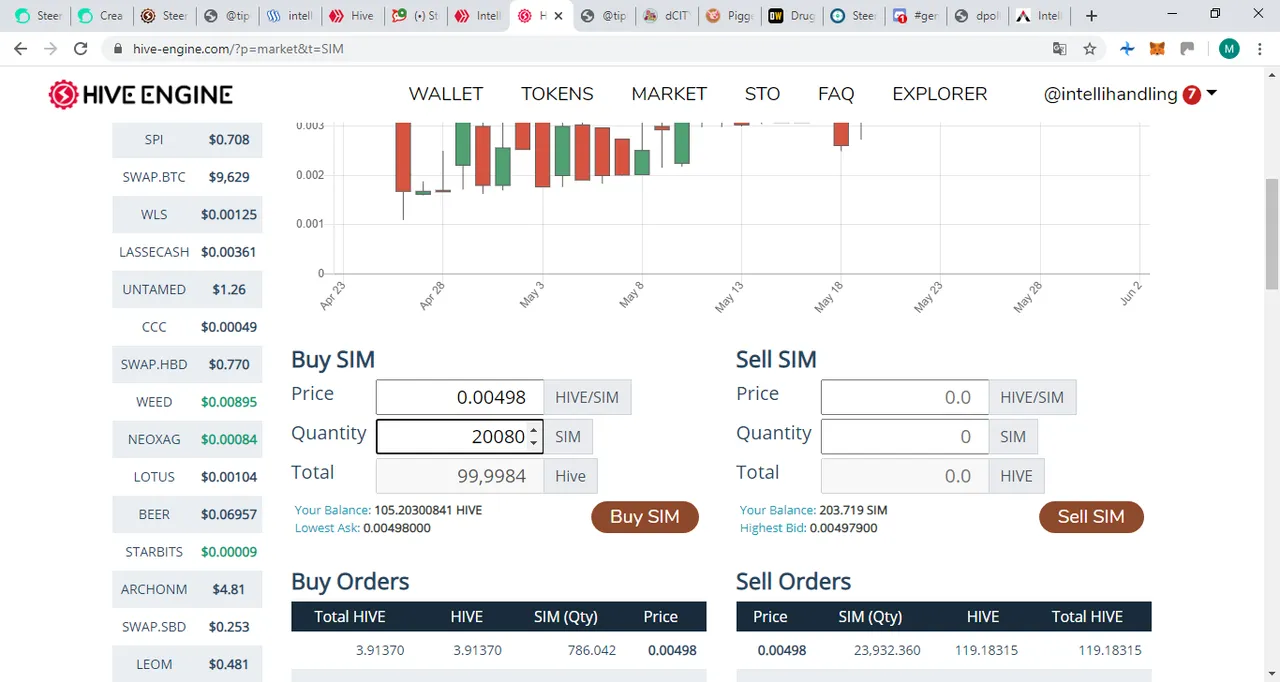Screen dimensions: 1280x682
Task: Open the Chrome three-dot menu
Action: click(1260, 48)
